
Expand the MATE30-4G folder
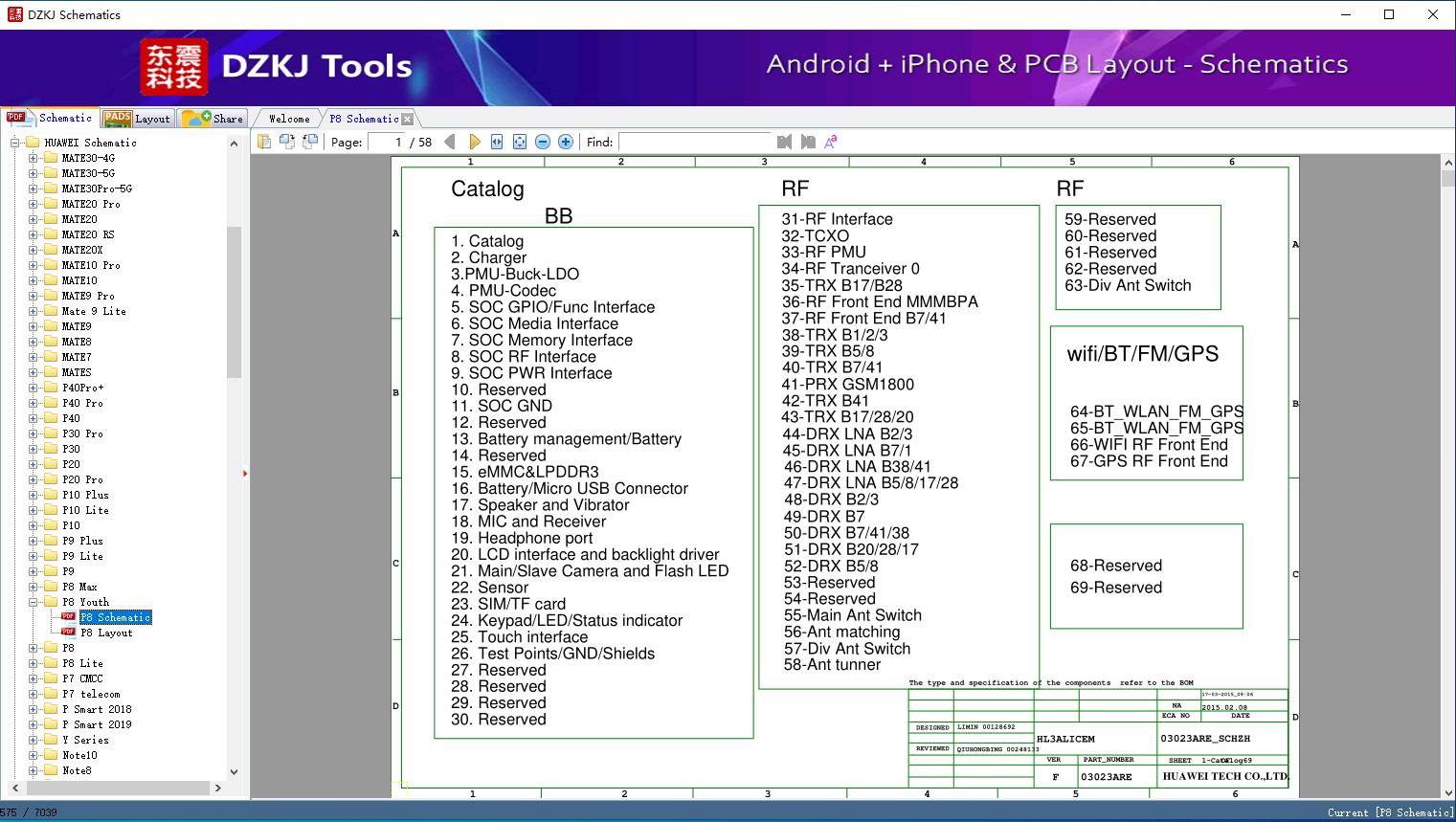coord(33,158)
